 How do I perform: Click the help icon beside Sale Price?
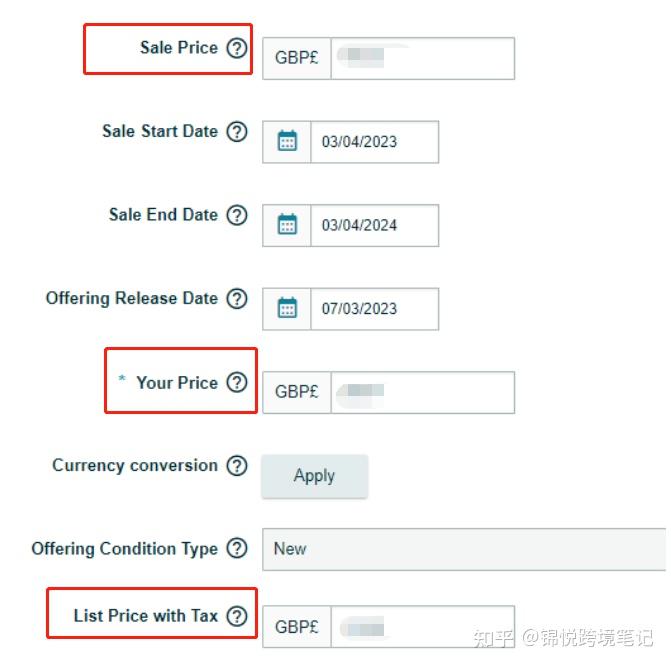point(236,48)
